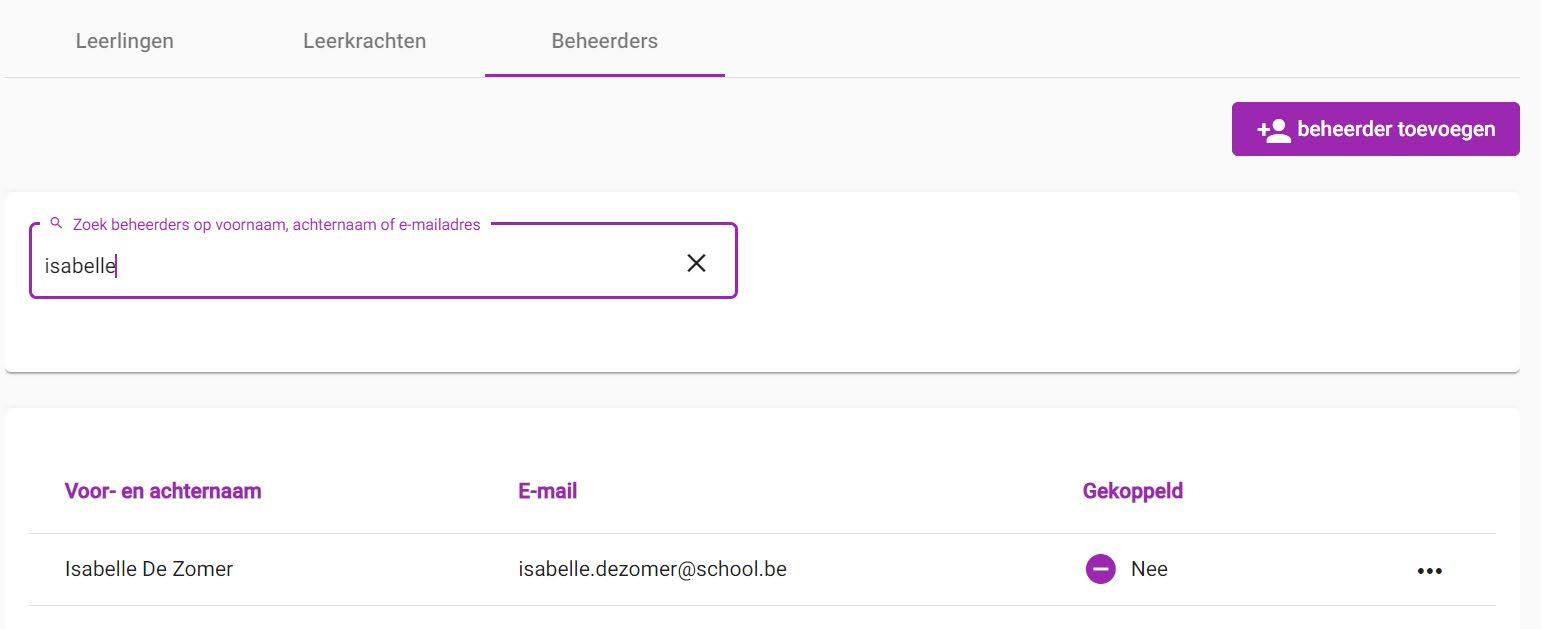Click the 'Gekoppeld' column header

pyautogui.click(x=1132, y=491)
